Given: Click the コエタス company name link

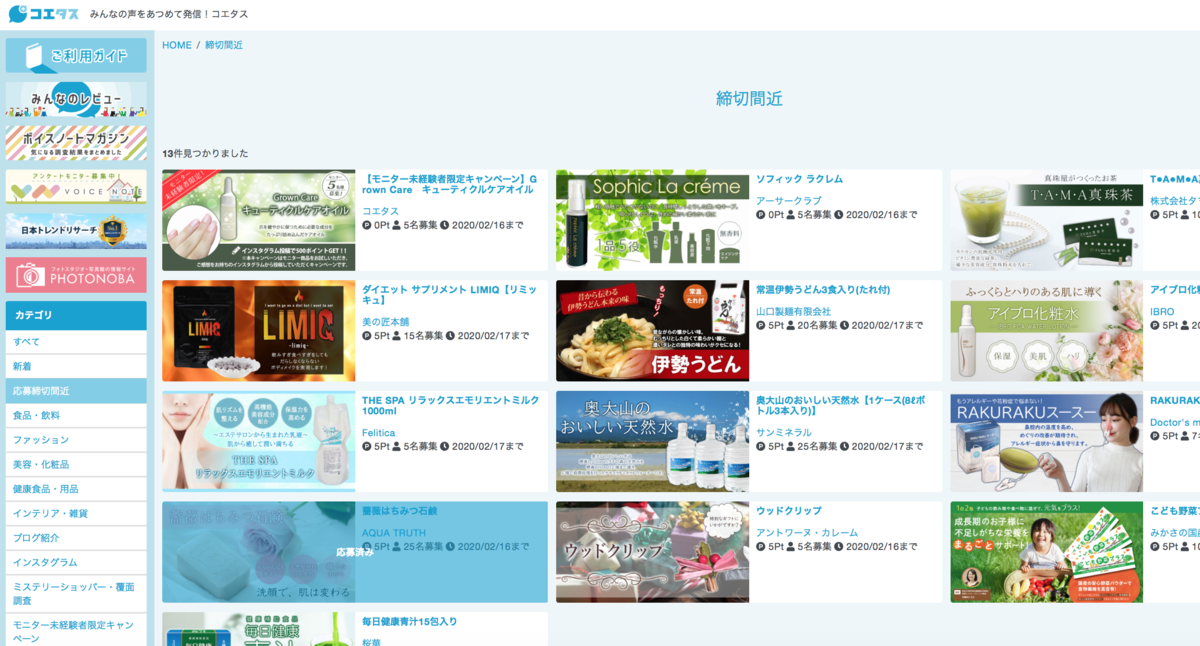Looking at the screenshot, I should point(380,211).
